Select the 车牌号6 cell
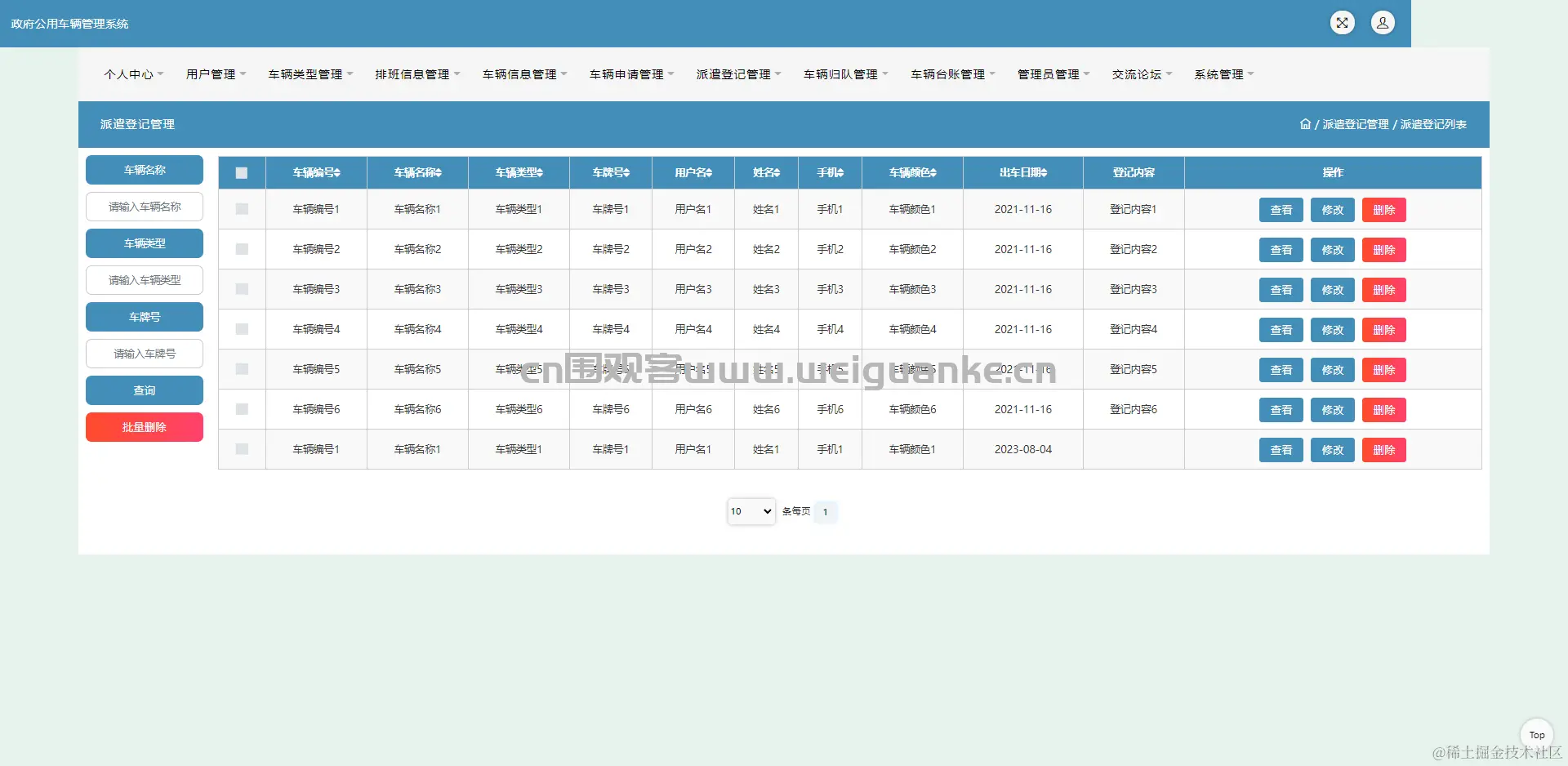Image resolution: width=1568 pixels, height=766 pixels. (611, 409)
